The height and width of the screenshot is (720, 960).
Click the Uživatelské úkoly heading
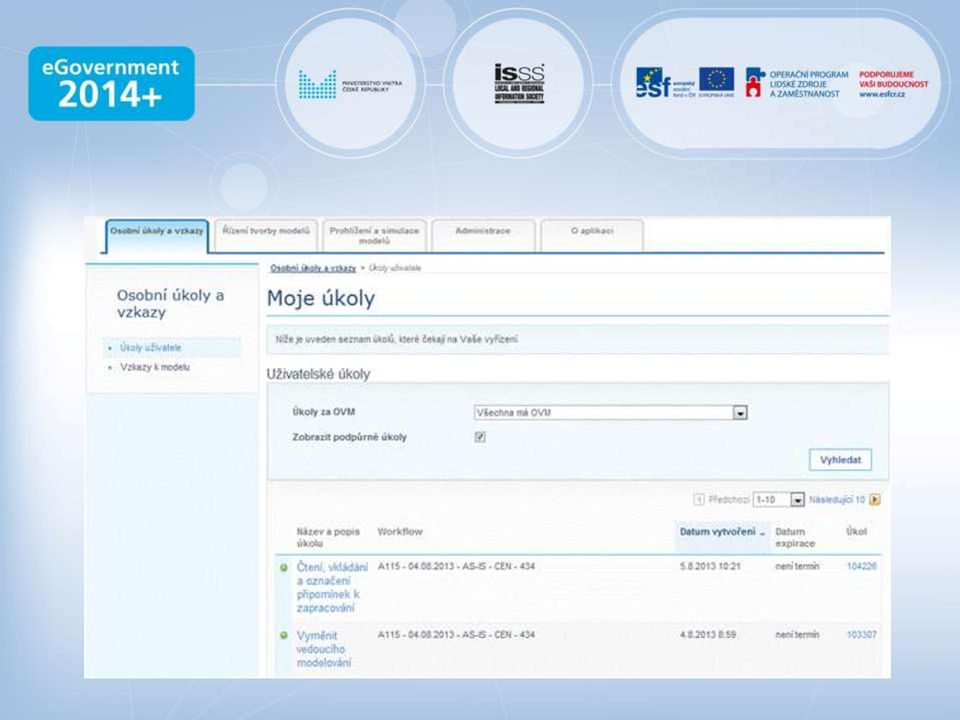pos(318,374)
